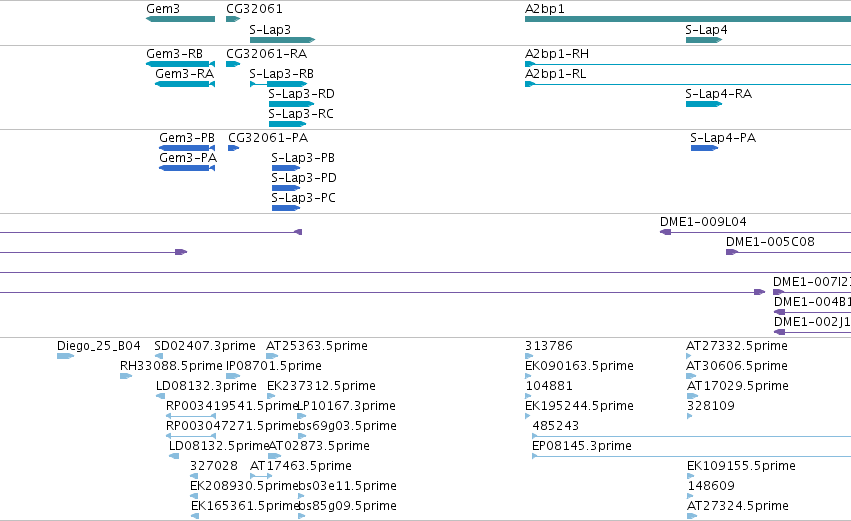
Task: Select the S-Lap4 gene label
Action: click(x=706, y=29)
